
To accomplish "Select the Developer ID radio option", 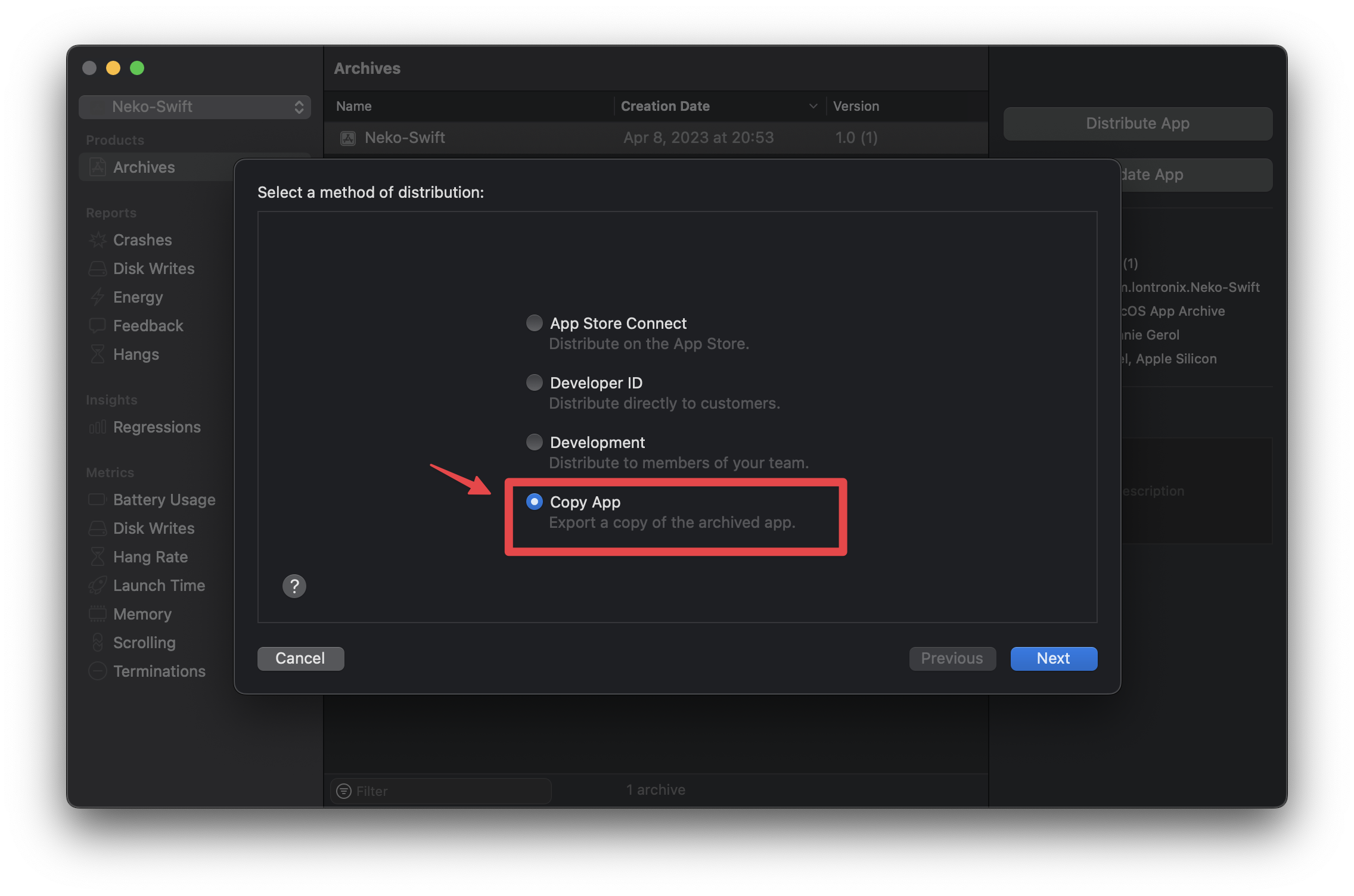I will click(535, 382).
